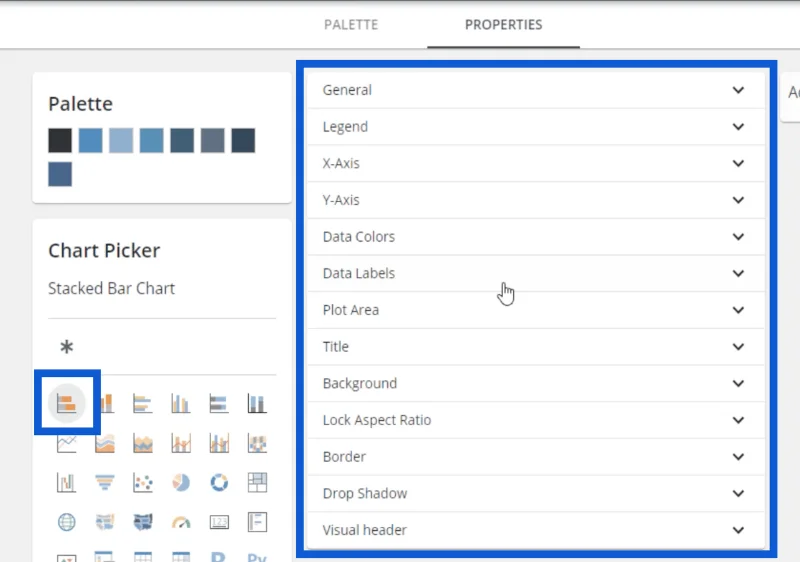Select the Waterfall Chart icon
Screen dimensions: 800x562
click(x=66, y=482)
